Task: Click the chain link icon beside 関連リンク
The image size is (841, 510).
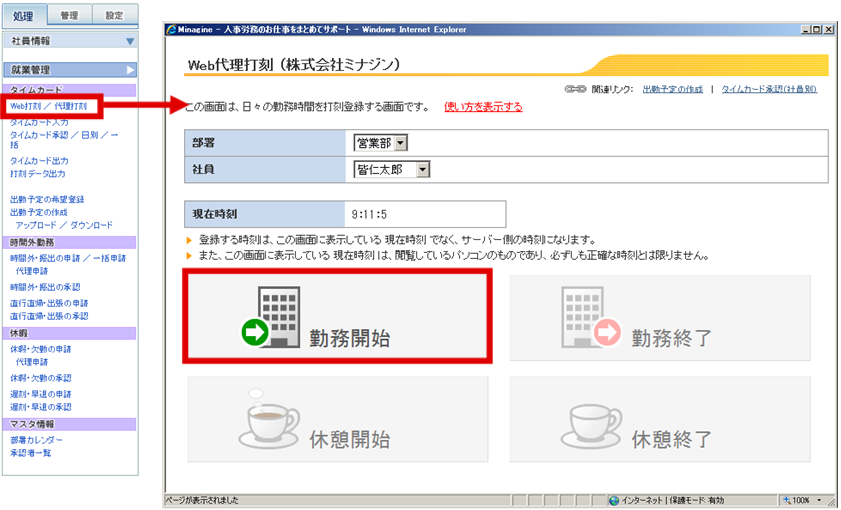Action: 576,89
